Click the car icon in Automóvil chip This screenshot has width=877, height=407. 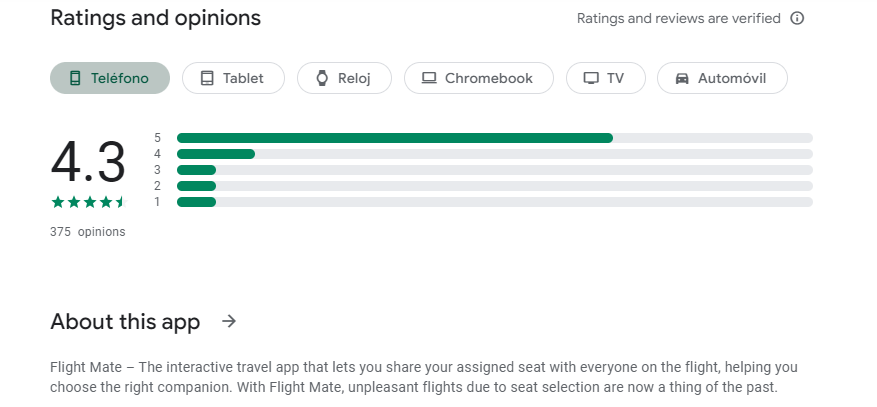pos(682,78)
